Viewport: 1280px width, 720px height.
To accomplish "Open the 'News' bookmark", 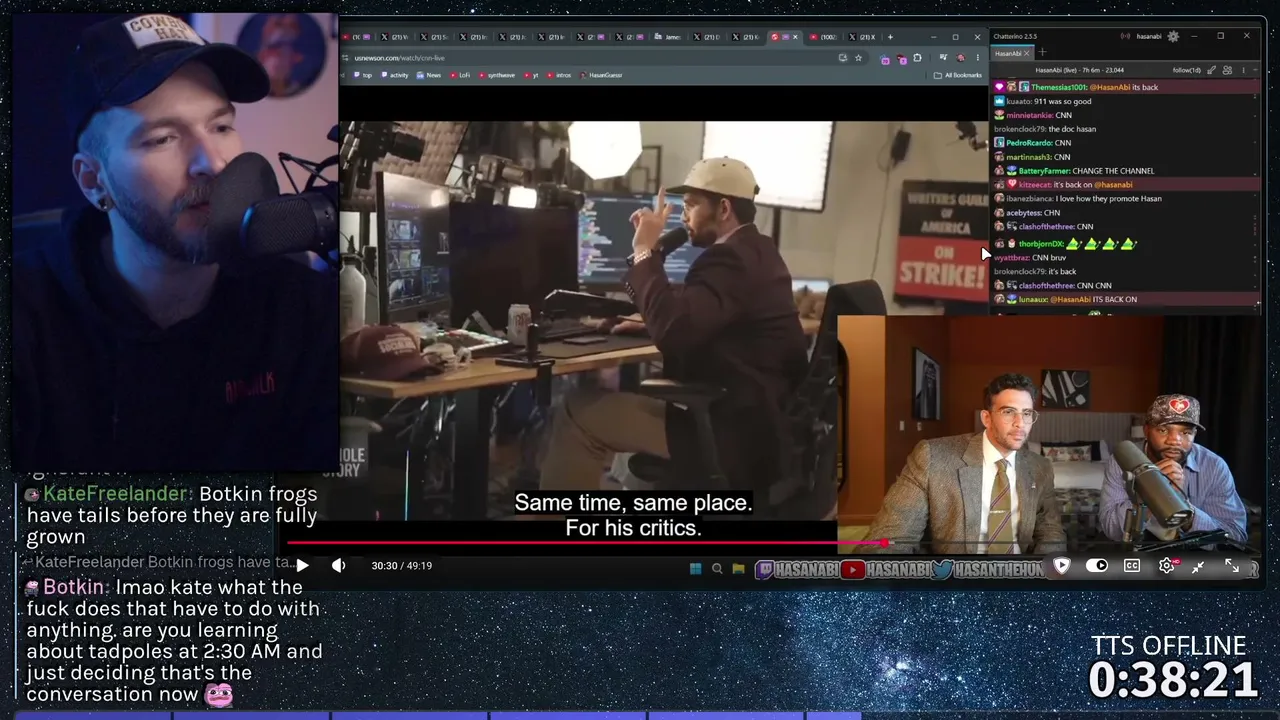I will (429, 75).
